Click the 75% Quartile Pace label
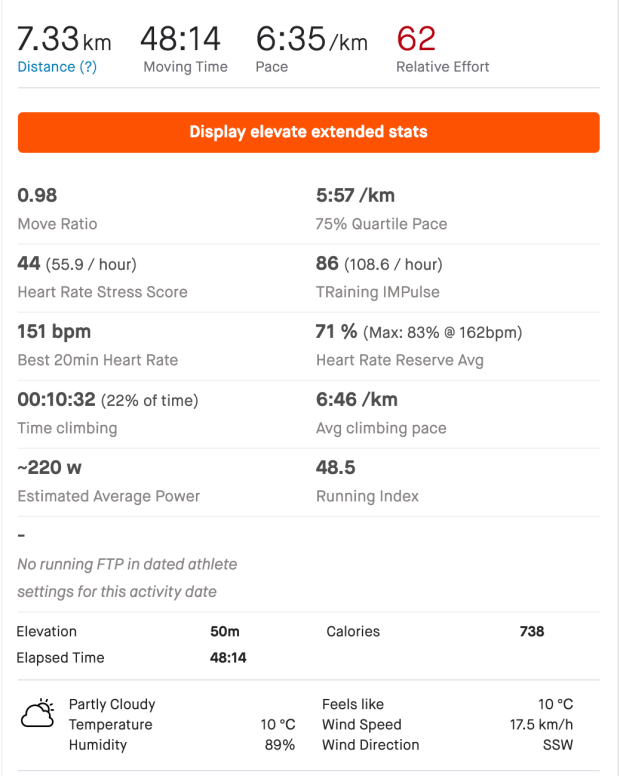 click(381, 224)
